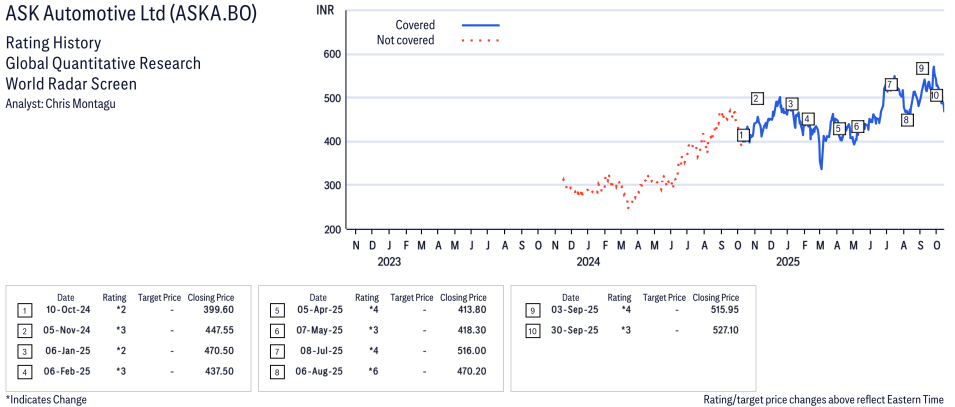Click the red dotted Not covered legend line
The height and width of the screenshot is (407, 955).
click(481, 41)
